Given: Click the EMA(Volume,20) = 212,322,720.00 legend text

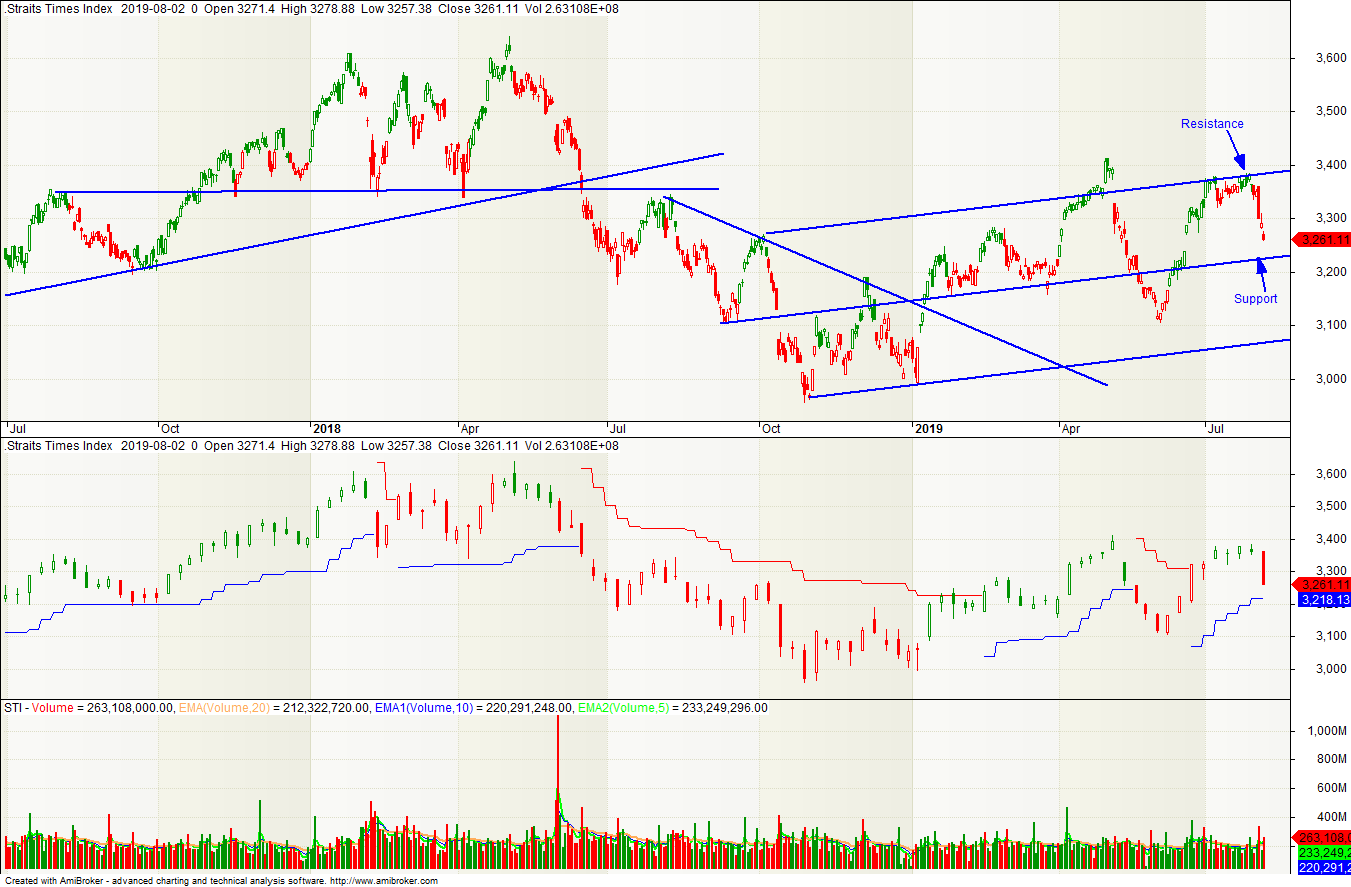Looking at the screenshot, I should (273, 708).
